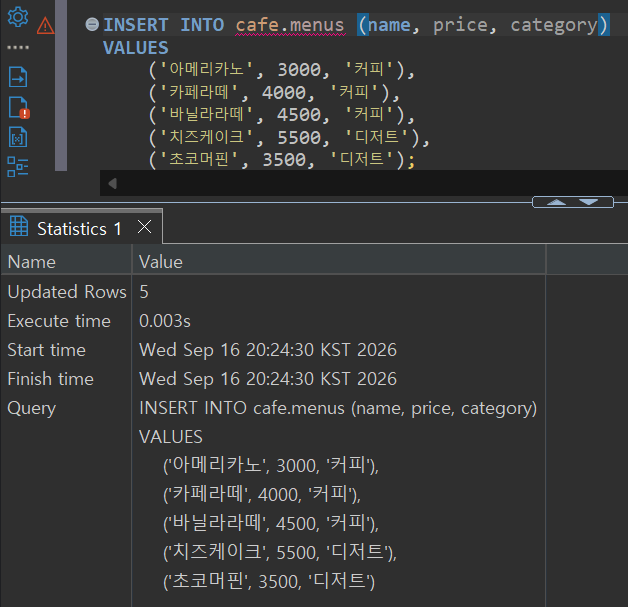The width and height of the screenshot is (628, 607).
Task: Collapse the INSERT statement fold marker
Action: pos(92,24)
